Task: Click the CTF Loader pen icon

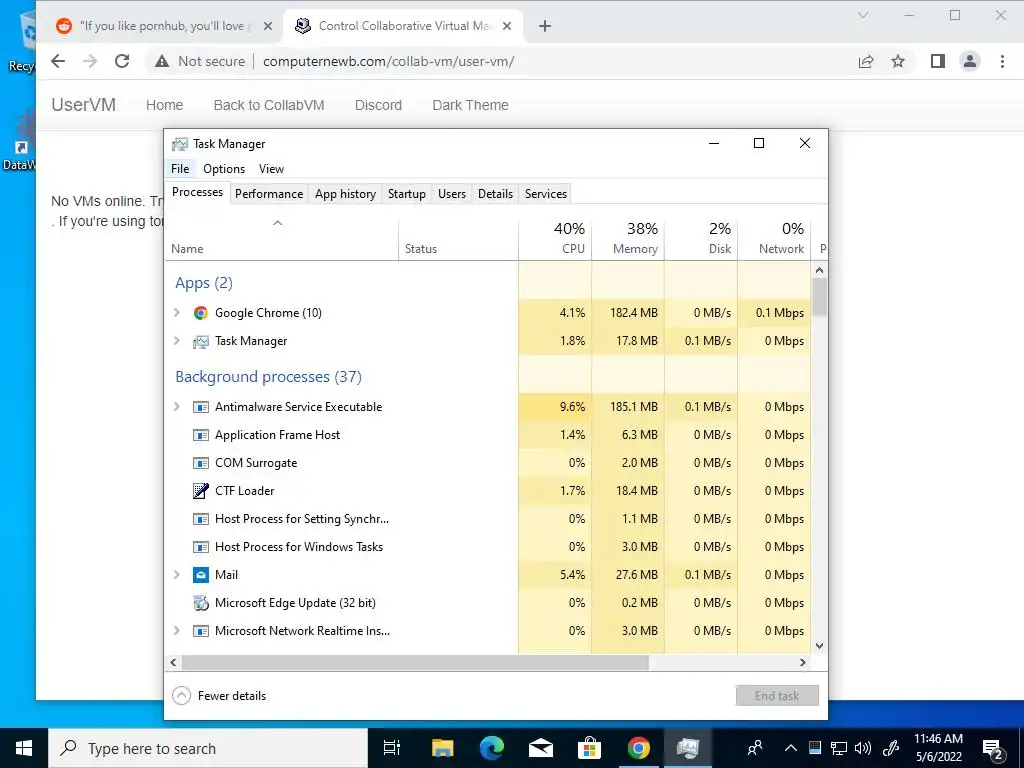Action: [200, 490]
